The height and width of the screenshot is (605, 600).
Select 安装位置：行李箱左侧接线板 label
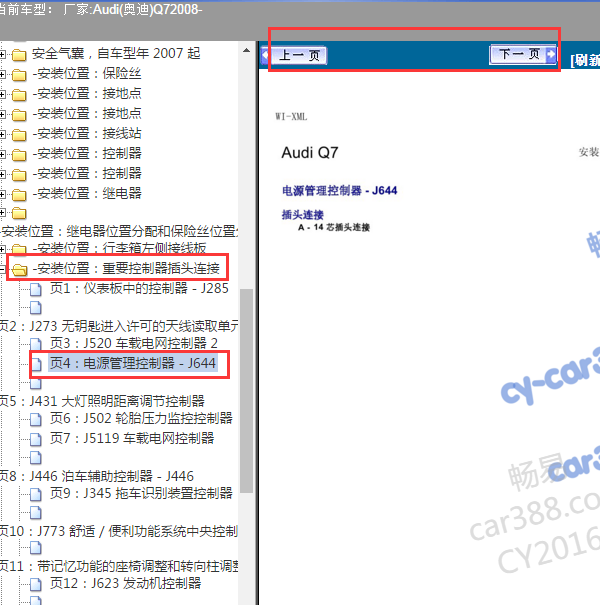click(119, 248)
